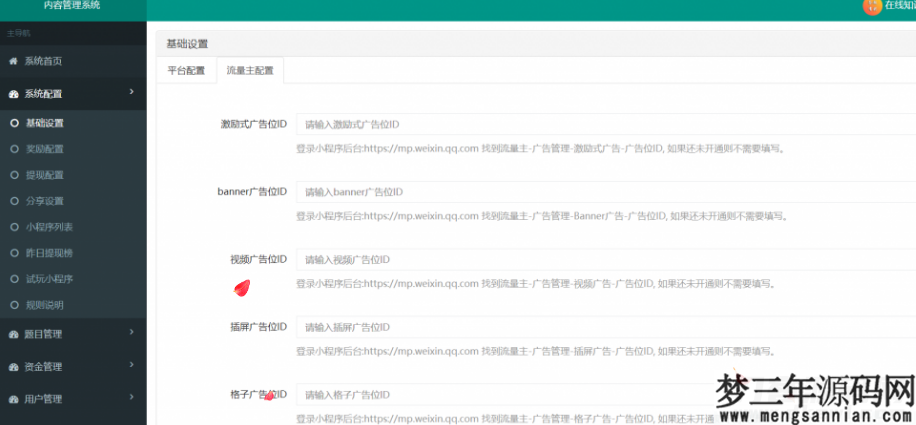Open the 用户管理 sidebar section
The width and height of the screenshot is (916, 425).
[73, 400]
